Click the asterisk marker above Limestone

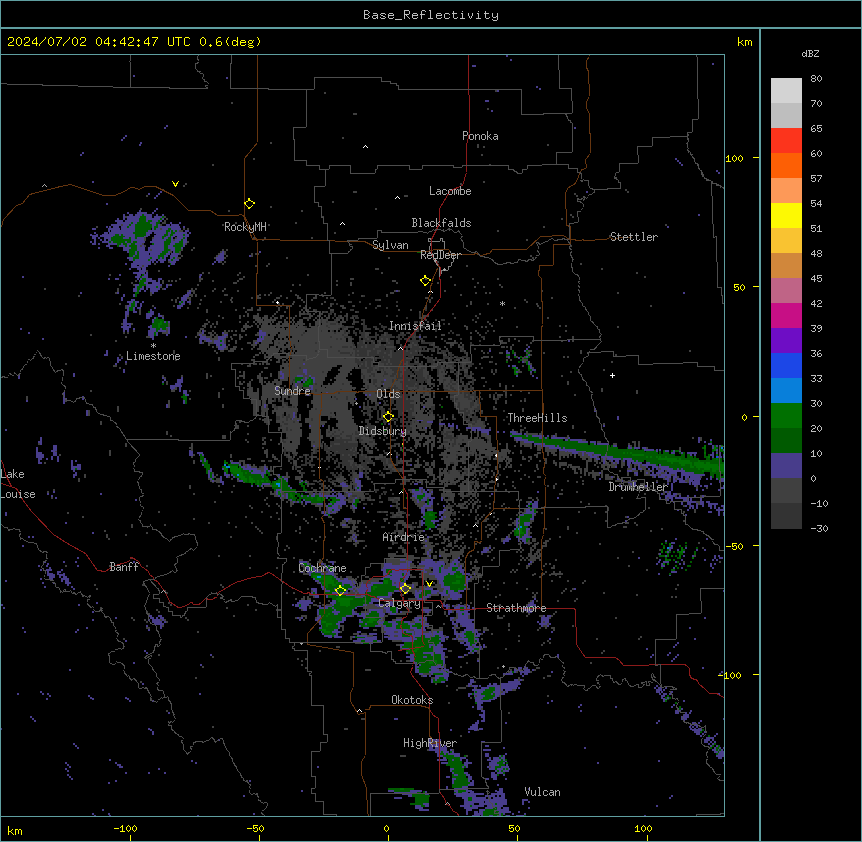(153, 346)
